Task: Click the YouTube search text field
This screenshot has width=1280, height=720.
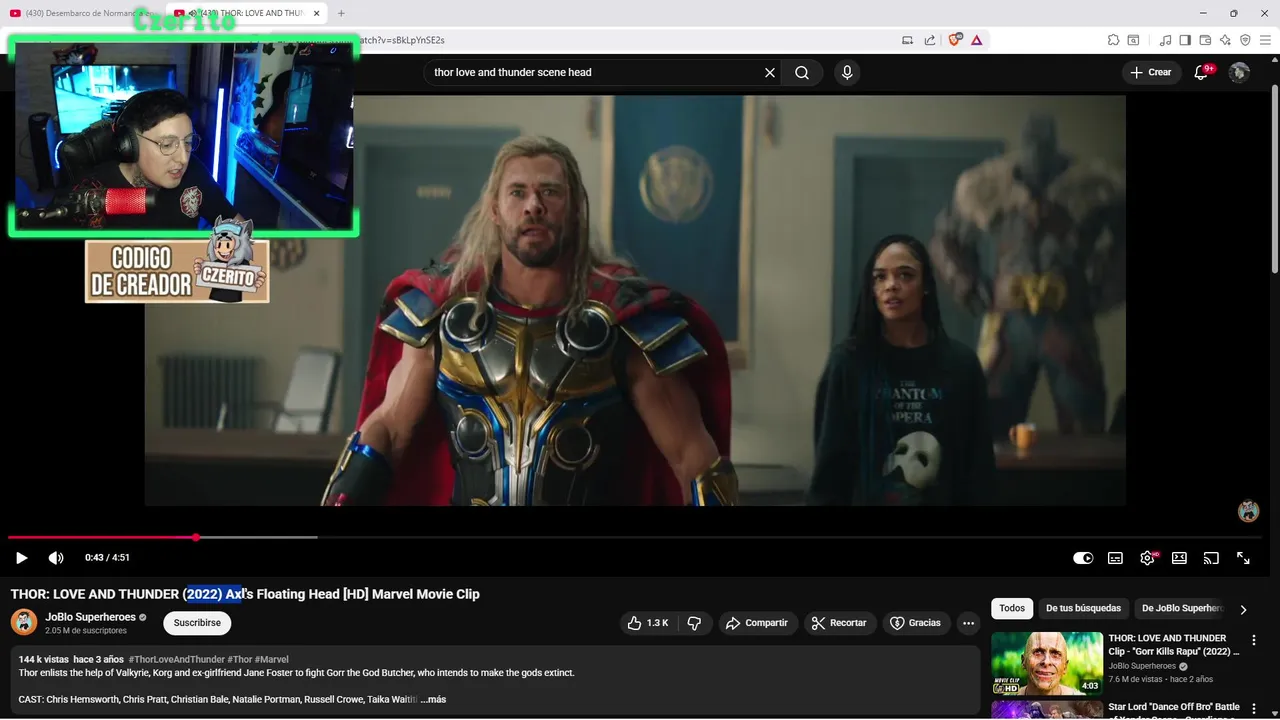Action: [595, 72]
